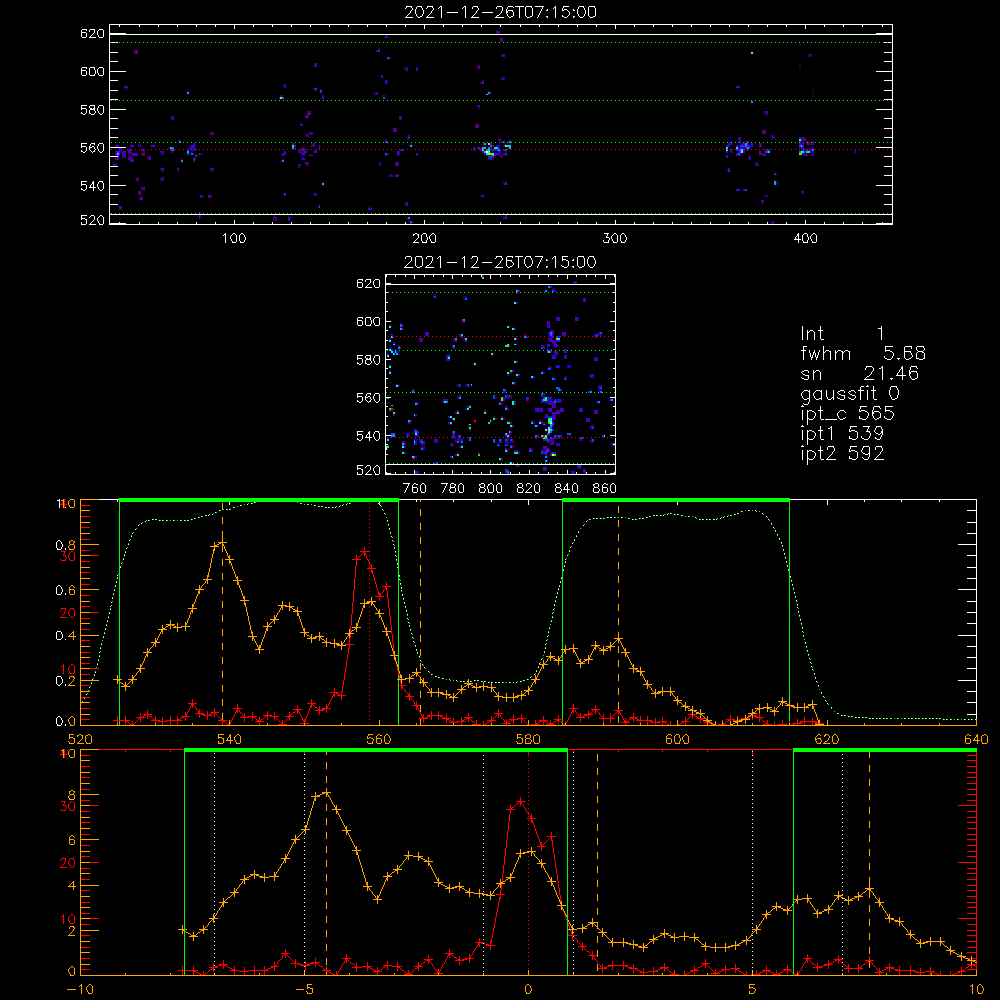This screenshot has height=1000, width=1000.
Task: Select the 'ipt1 539' readout
Action: click(x=842, y=434)
